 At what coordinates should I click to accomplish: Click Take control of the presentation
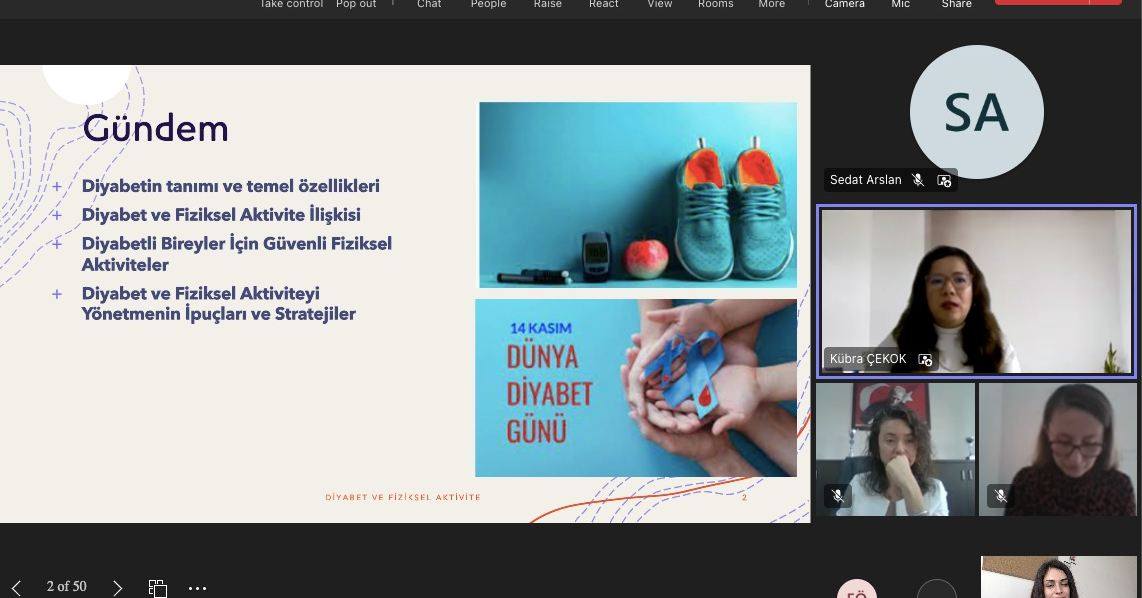[x=290, y=5]
